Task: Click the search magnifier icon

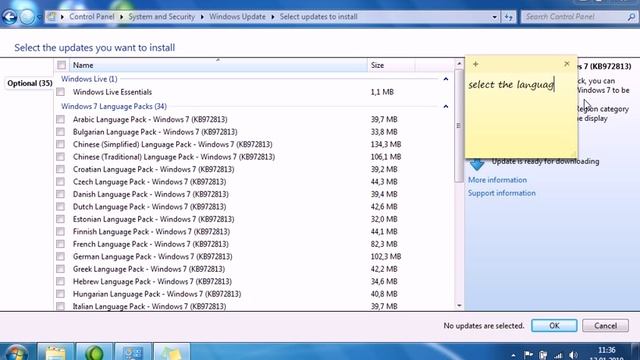Action: [x=631, y=17]
